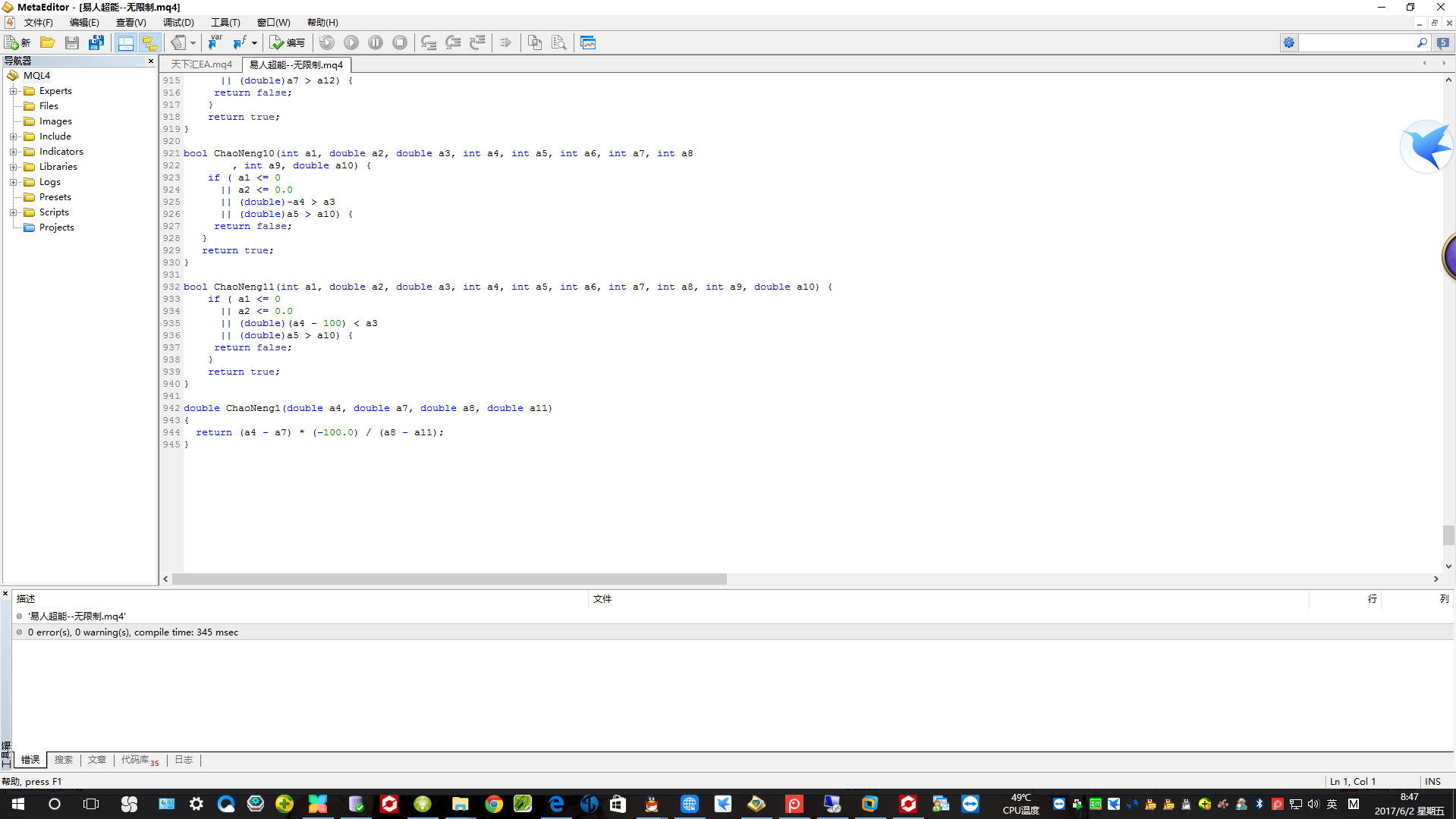Open the Windows Start menu
1456x819 pixels.
(x=18, y=804)
